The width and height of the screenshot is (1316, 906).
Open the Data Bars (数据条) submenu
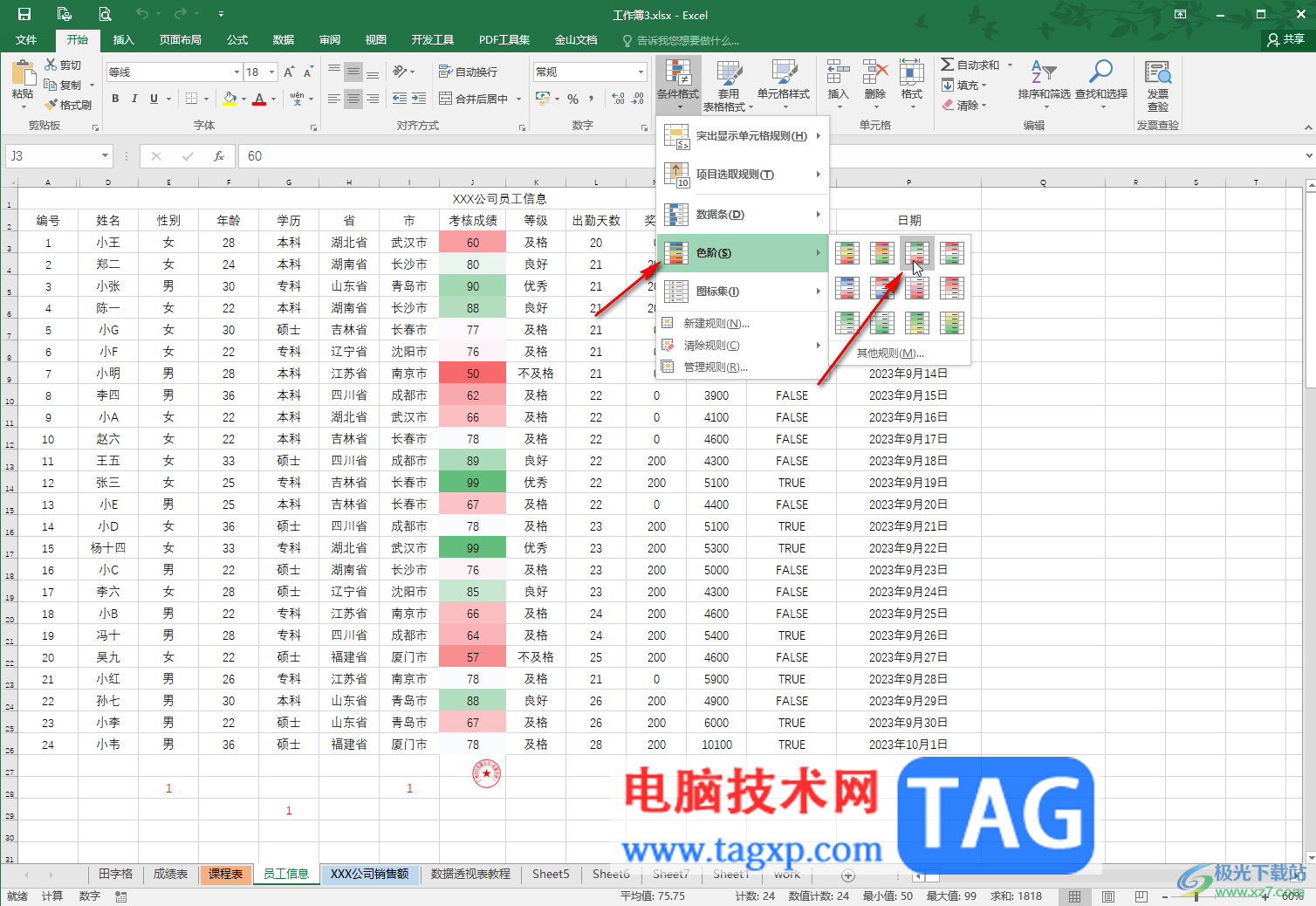click(742, 215)
